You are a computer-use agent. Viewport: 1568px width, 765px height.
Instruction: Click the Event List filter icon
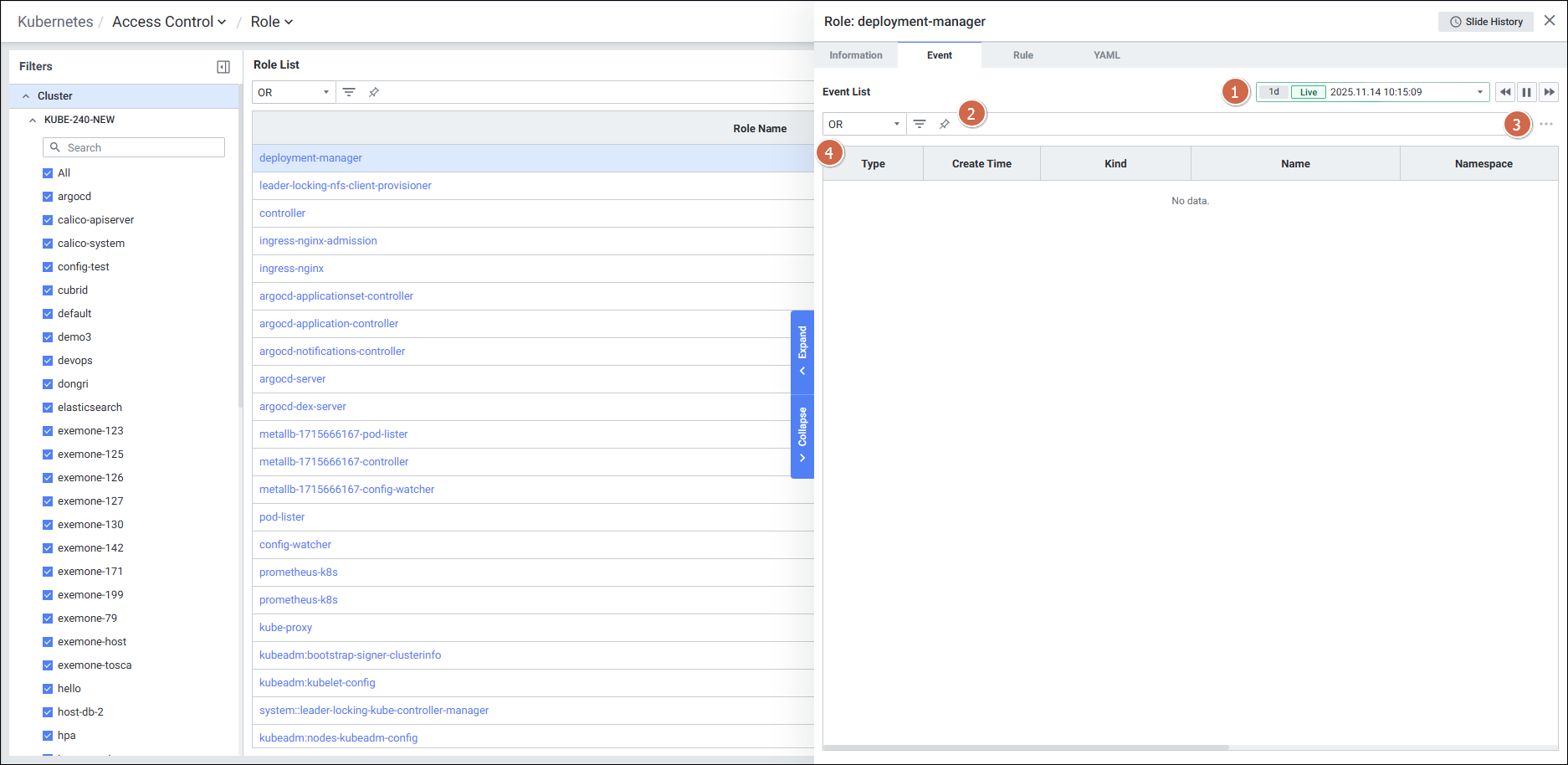point(920,124)
